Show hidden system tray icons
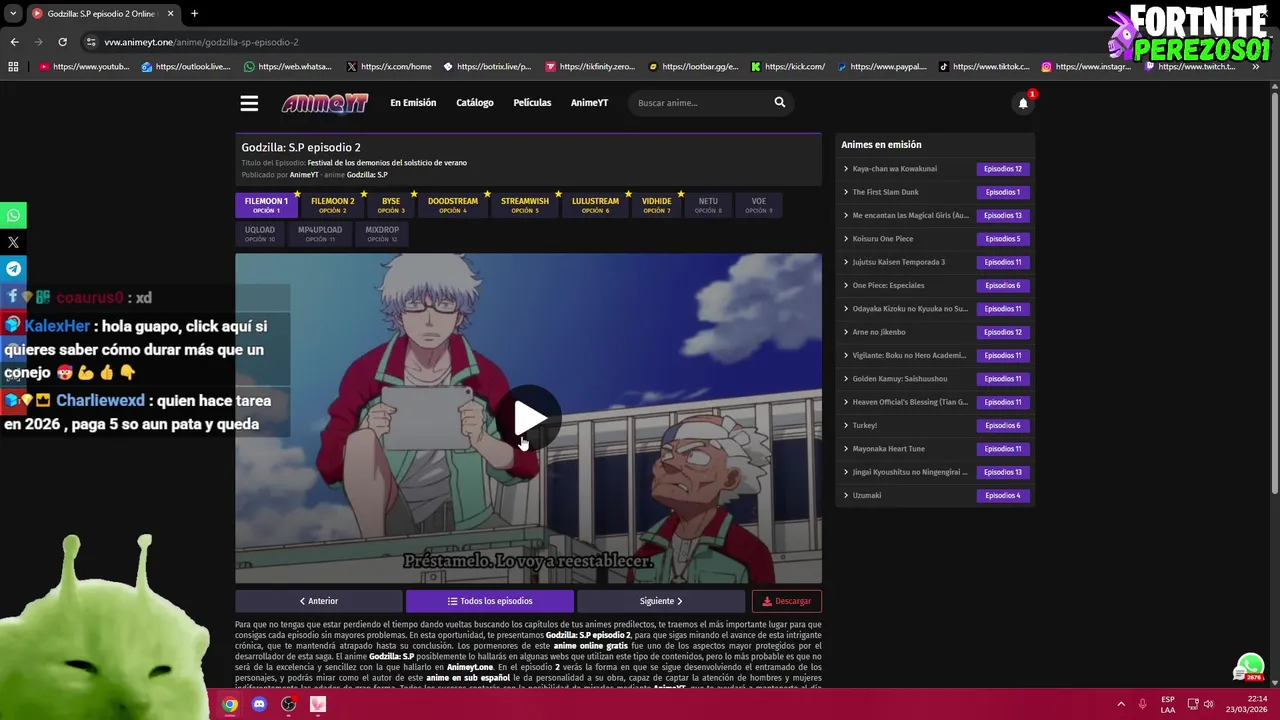Image resolution: width=1280 pixels, height=720 pixels. (x=1121, y=704)
